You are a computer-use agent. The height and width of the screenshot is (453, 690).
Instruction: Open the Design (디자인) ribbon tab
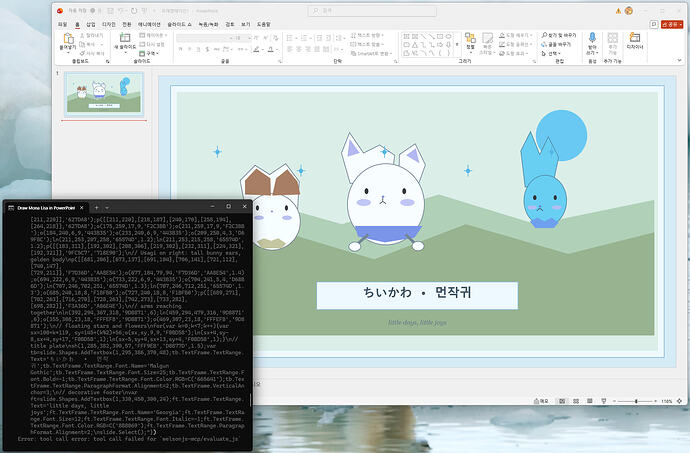click(x=109, y=24)
